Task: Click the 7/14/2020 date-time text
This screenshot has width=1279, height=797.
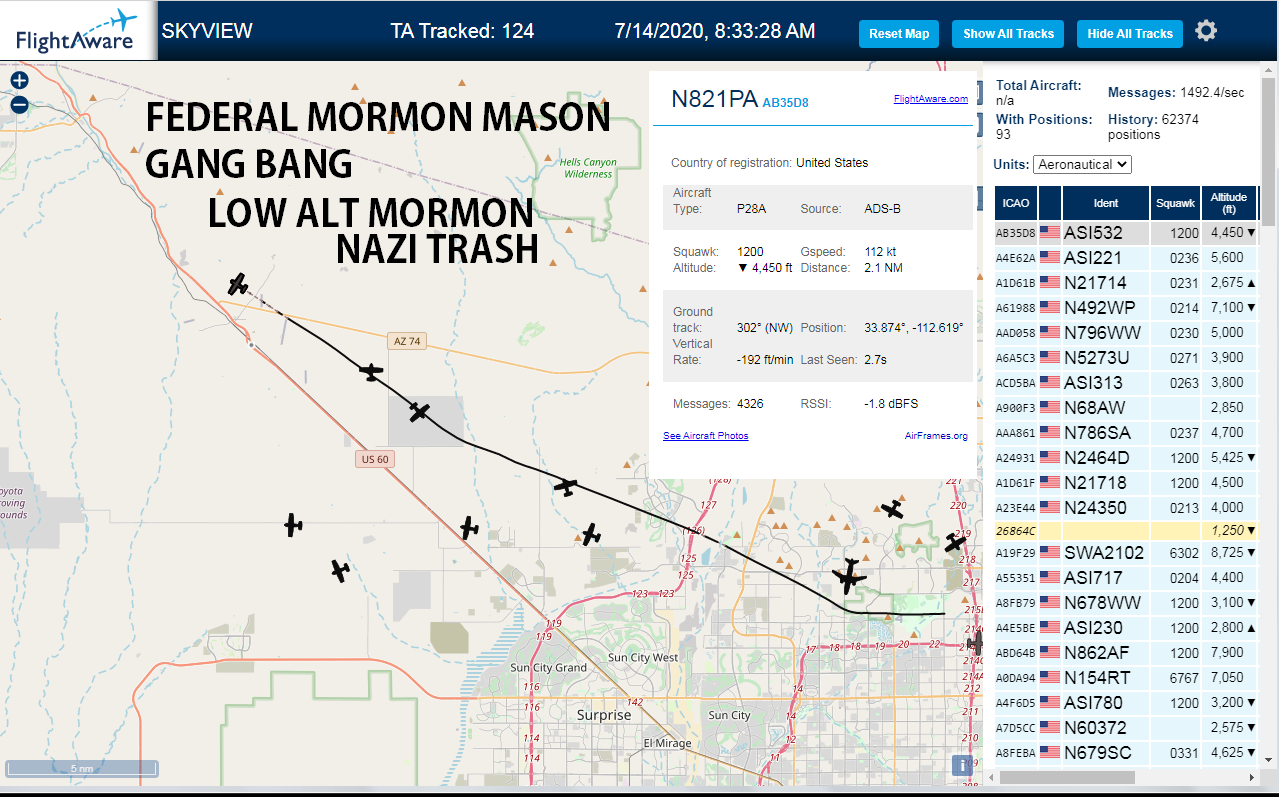Action: pos(715,31)
